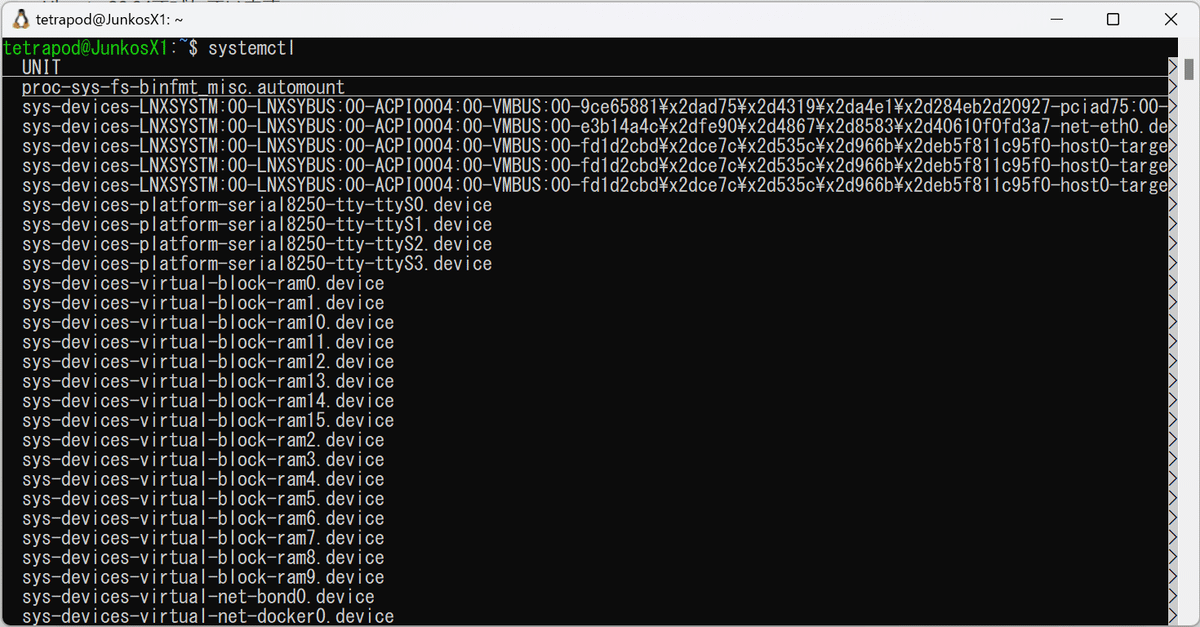Select the proc-sys-fs-binfmt_misc.automount entry
The width and height of the screenshot is (1200, 627).
tap(180, 86)
